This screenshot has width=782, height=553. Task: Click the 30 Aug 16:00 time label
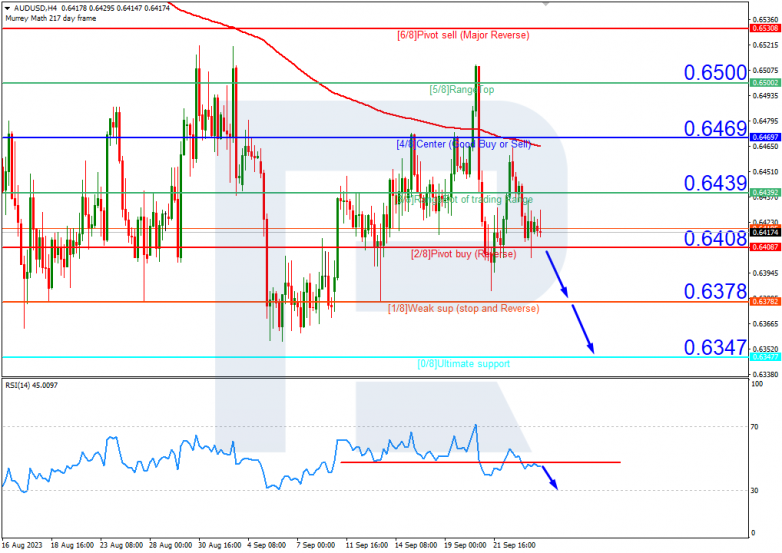[220, 546]
